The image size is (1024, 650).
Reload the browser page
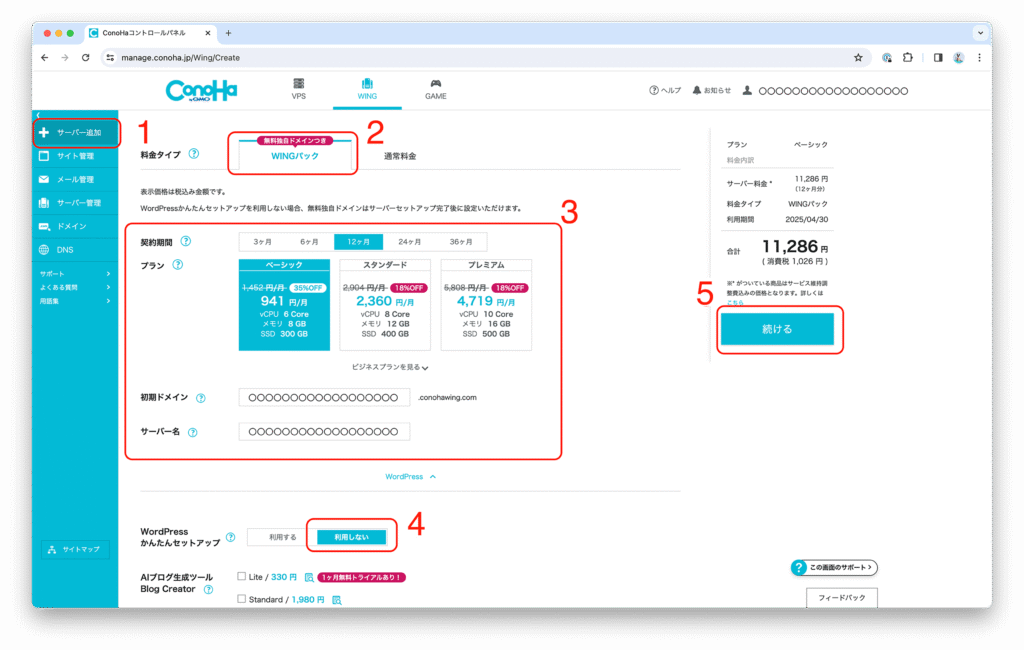(86, 57)
